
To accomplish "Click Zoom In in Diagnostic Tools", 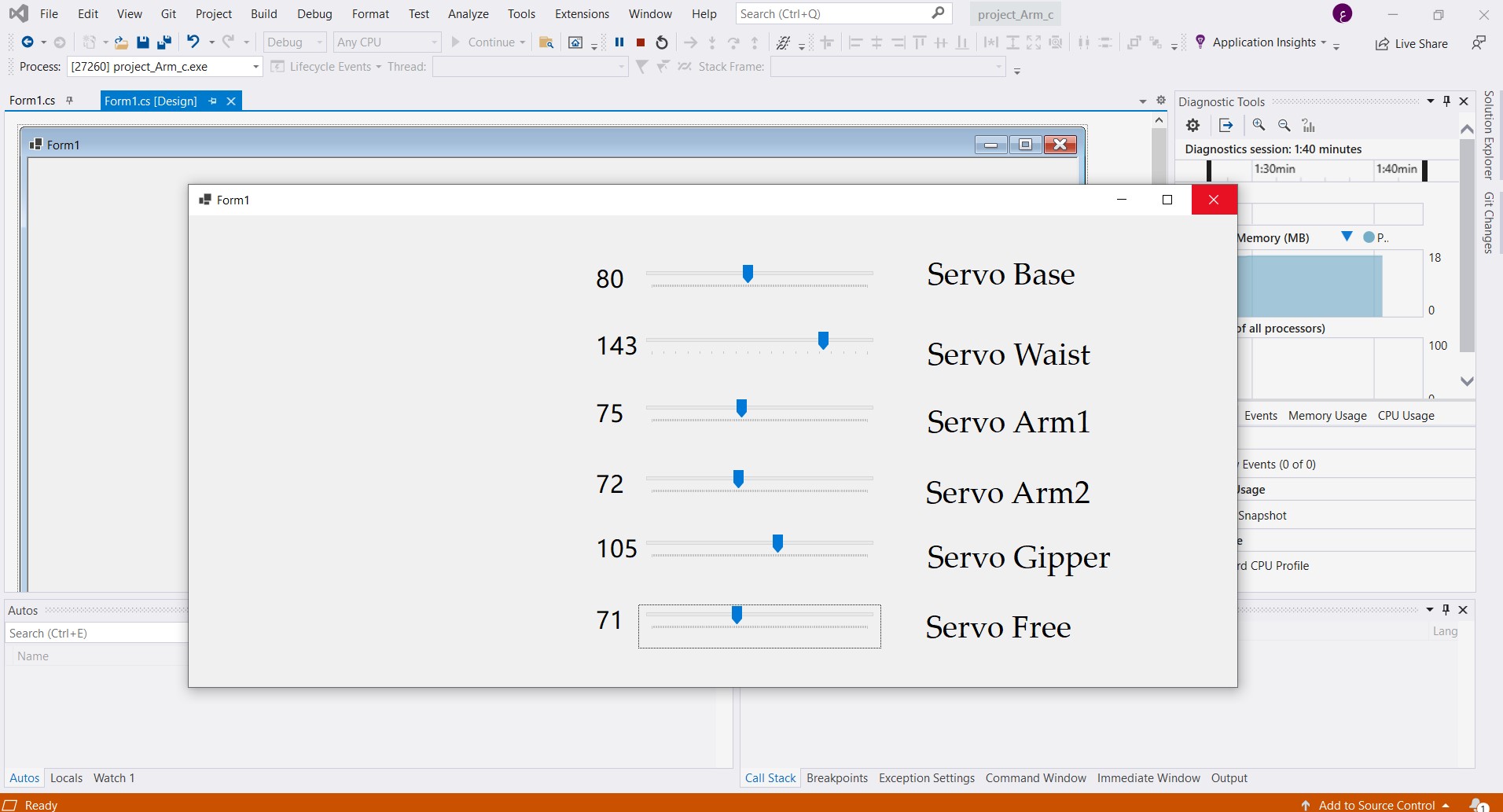I will [1259, 125].
